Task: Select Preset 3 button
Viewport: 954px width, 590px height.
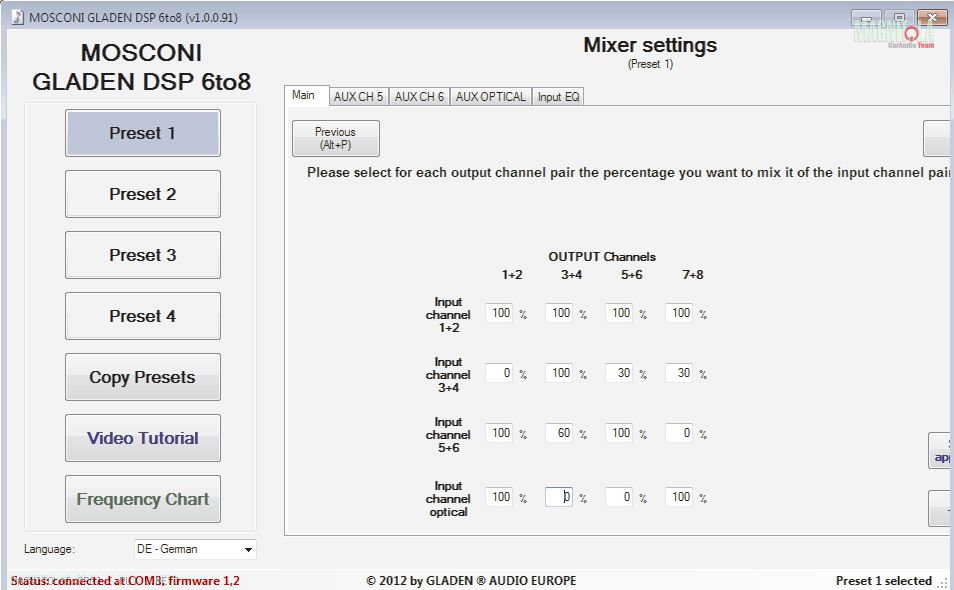Action: (142, 255)
